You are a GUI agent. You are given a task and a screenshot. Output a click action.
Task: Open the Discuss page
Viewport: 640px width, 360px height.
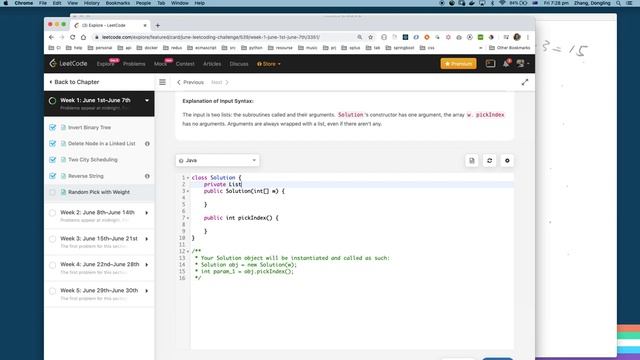point(239,64)
